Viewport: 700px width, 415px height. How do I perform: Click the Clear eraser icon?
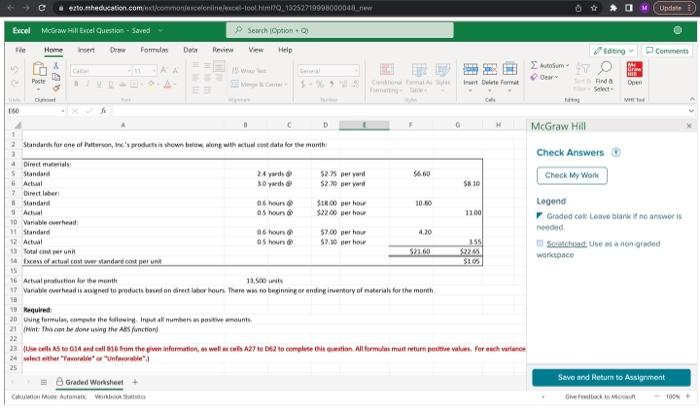[x=534, y=77]
